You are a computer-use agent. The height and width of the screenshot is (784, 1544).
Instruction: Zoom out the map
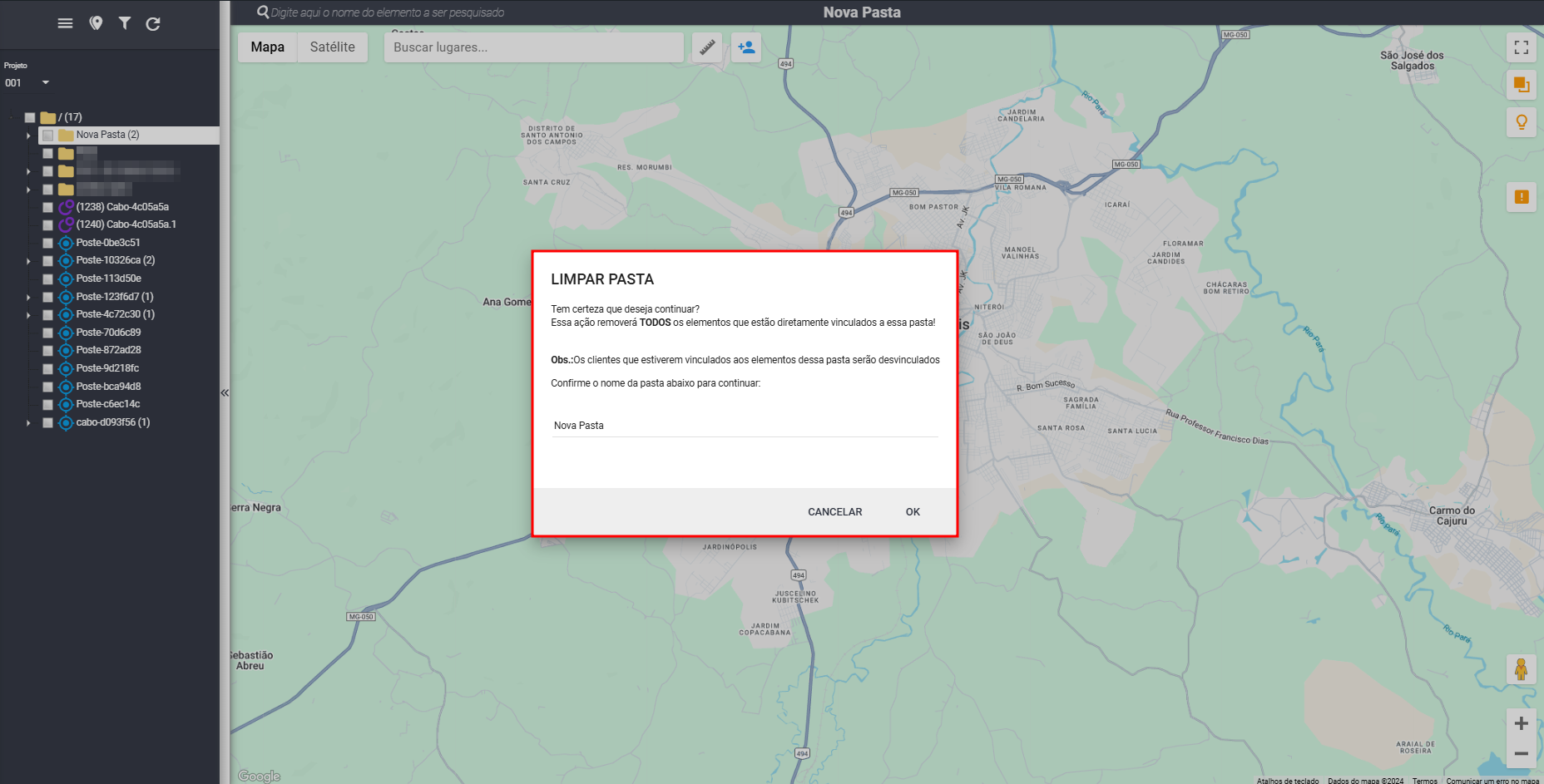(x=1521, y=754)
